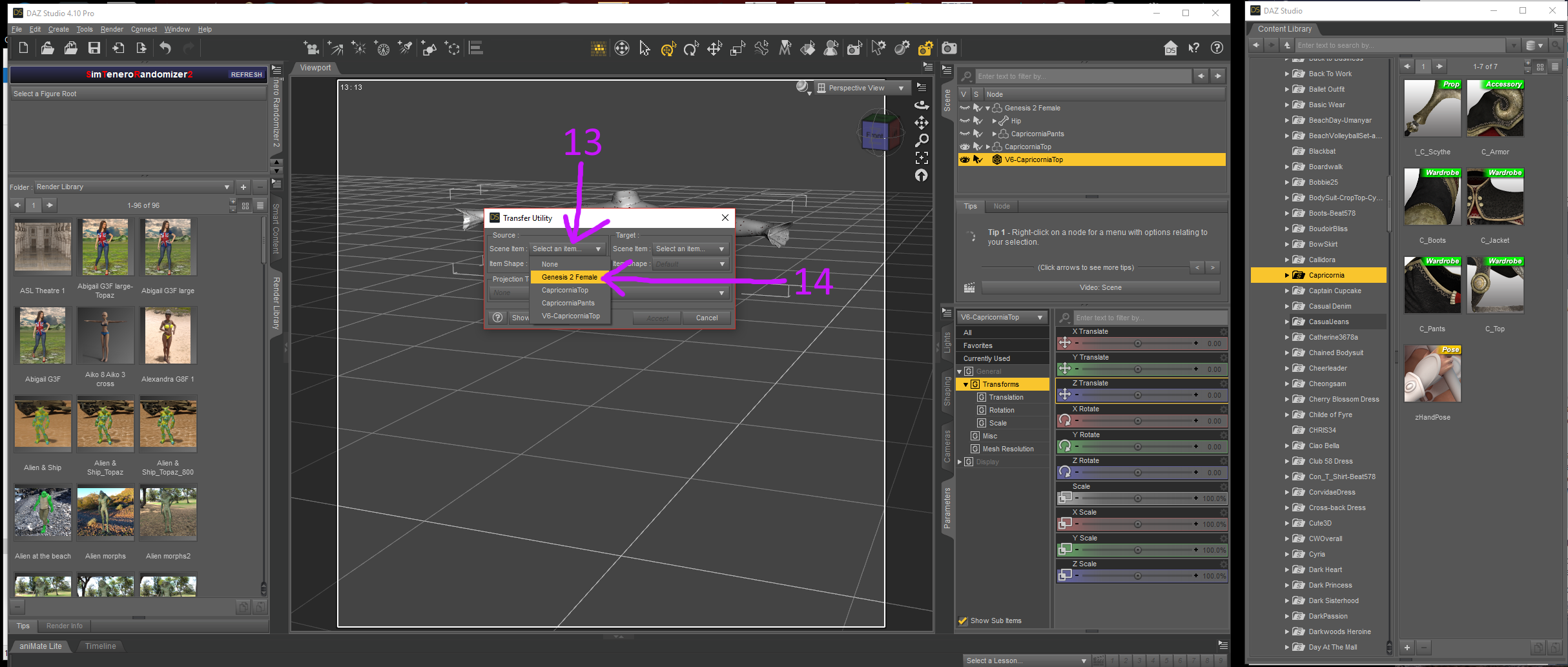Open the Transfer Utility help icon

[x=498, y=318]
